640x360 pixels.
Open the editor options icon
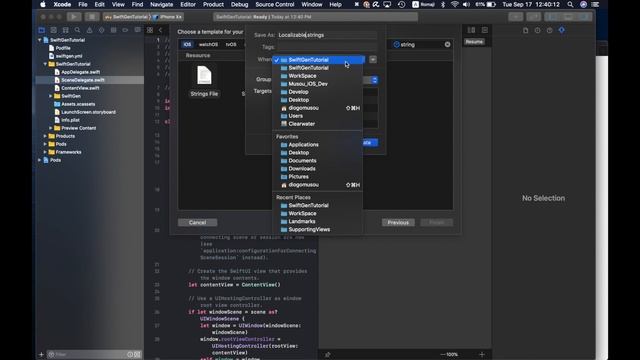click(471, 30)
